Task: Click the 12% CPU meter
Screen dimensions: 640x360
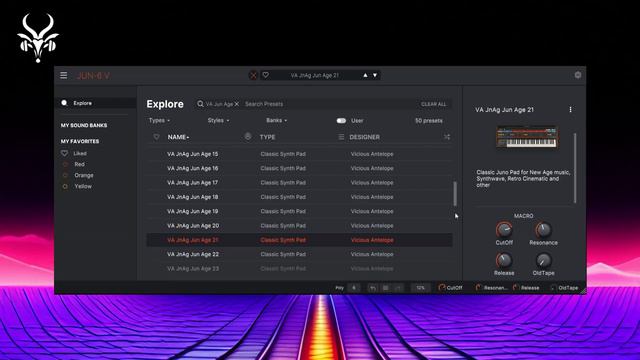Action: (420, 288)
